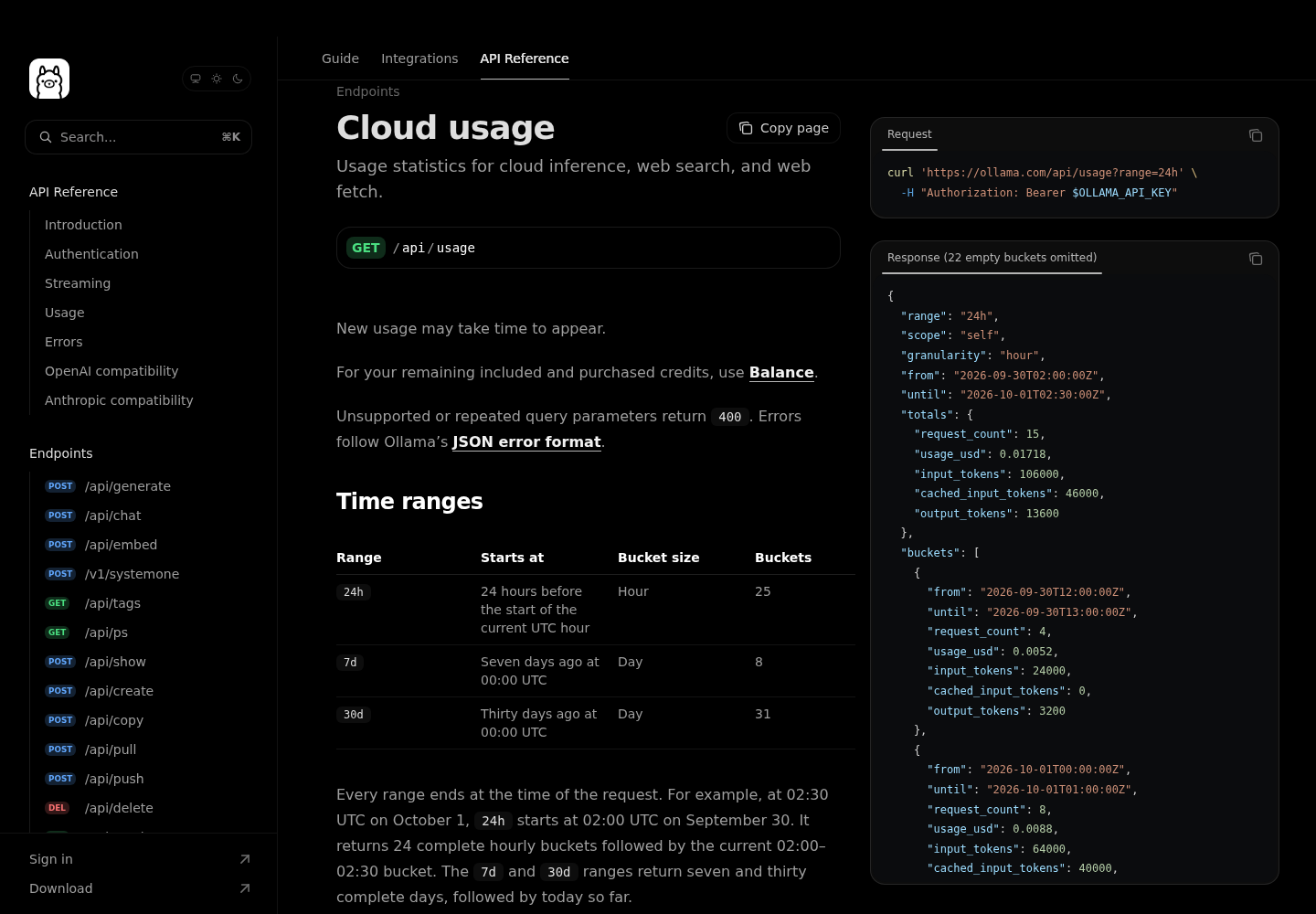Open the /api/pull endpoint page
The width and height of the screenshot is (1316, 914).
(x=111, y=749)
